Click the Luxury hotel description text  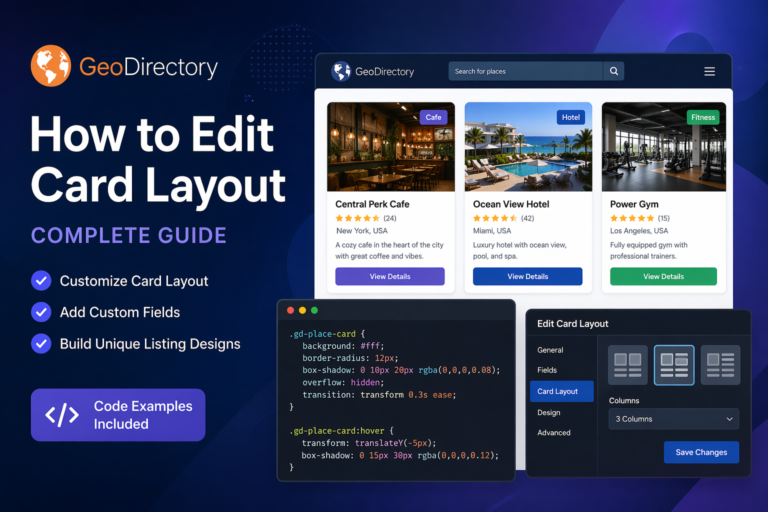click(x=519, y=250)
